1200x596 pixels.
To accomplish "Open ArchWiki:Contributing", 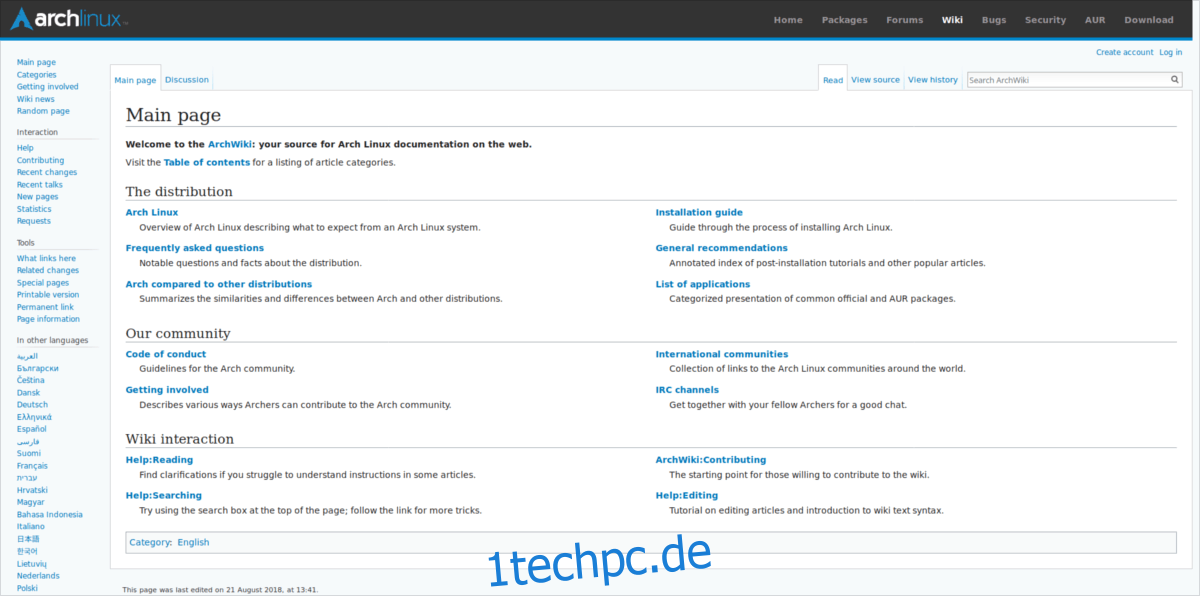I will [711, 460].
